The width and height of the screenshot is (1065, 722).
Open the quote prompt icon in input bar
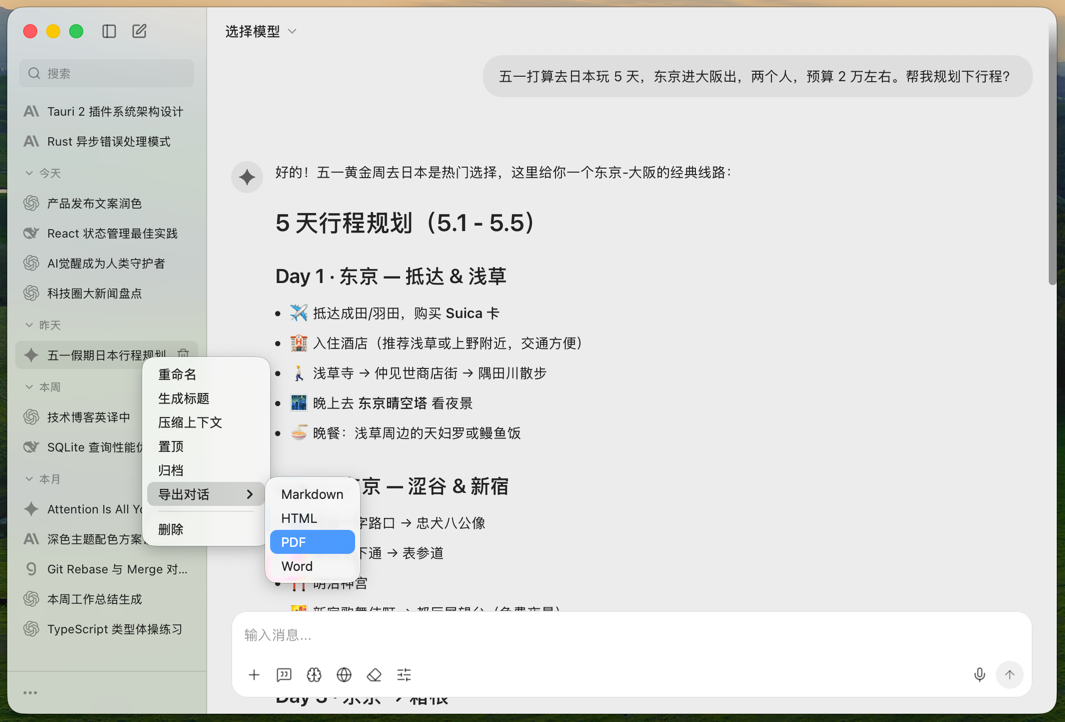[284, 675]
